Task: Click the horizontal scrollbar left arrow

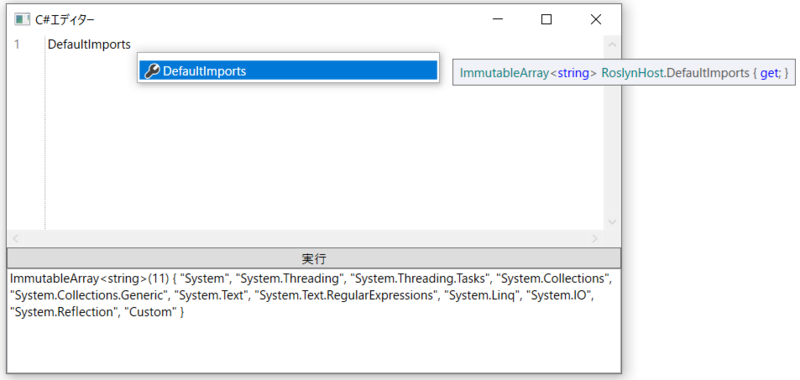Action: point(15,238)
